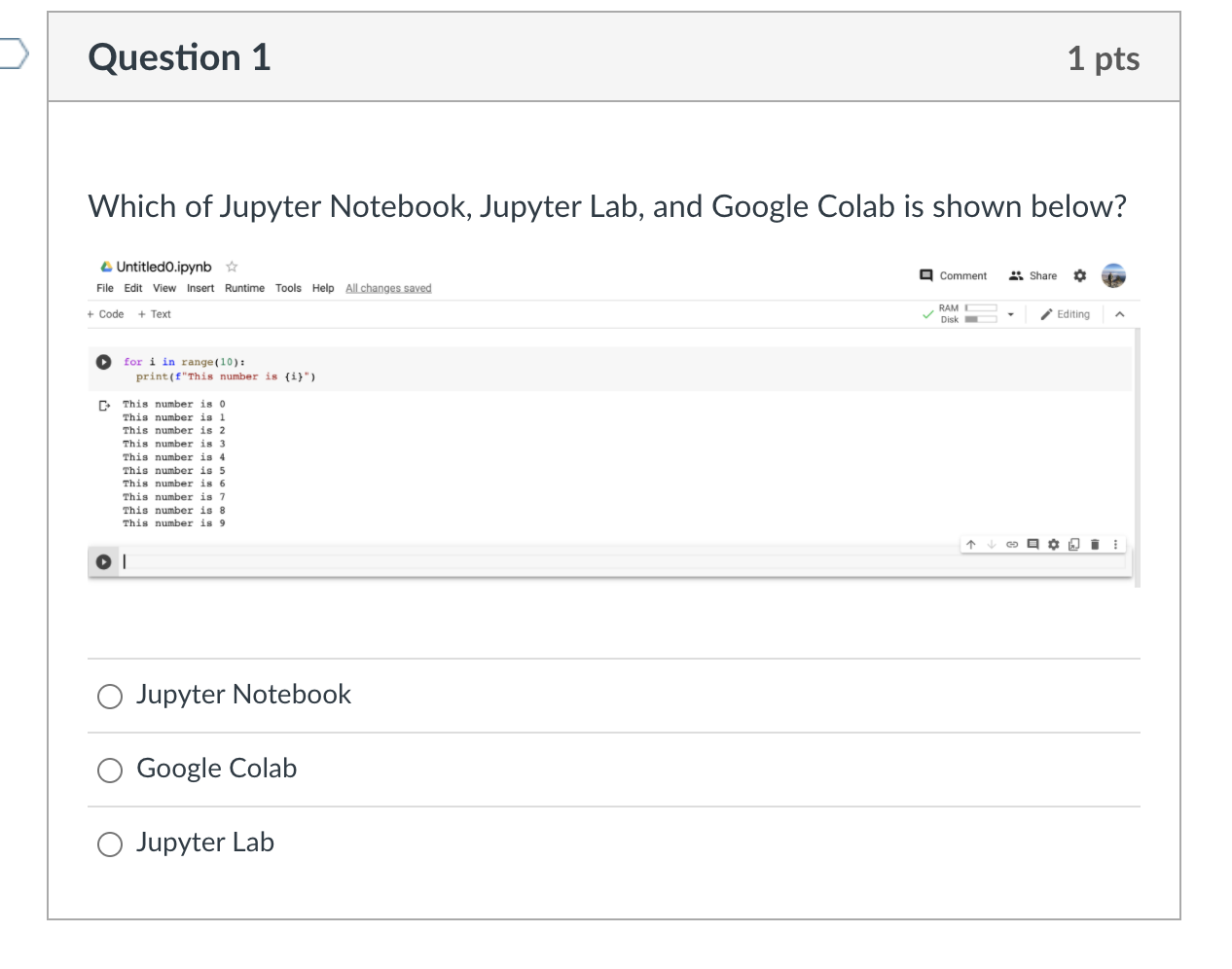Screen dimensions: 1232x969
Task: Click the Untitled0.ipynb notebook title
Action: click(x=163, y=267)
